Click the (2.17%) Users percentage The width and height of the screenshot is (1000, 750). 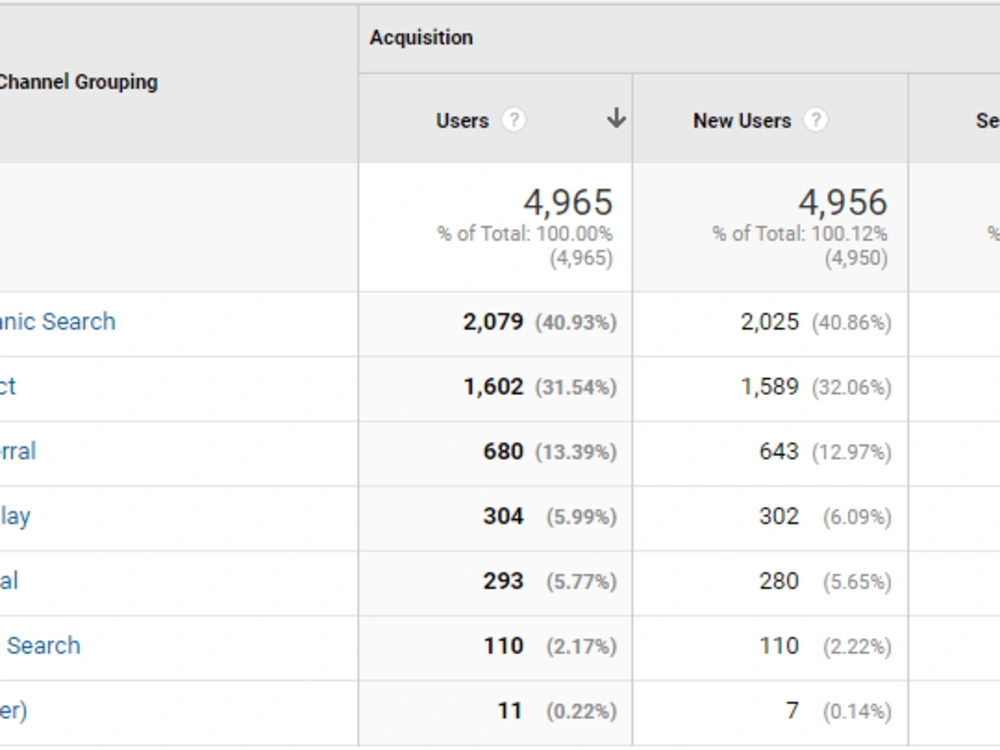[x=582, y=647]
